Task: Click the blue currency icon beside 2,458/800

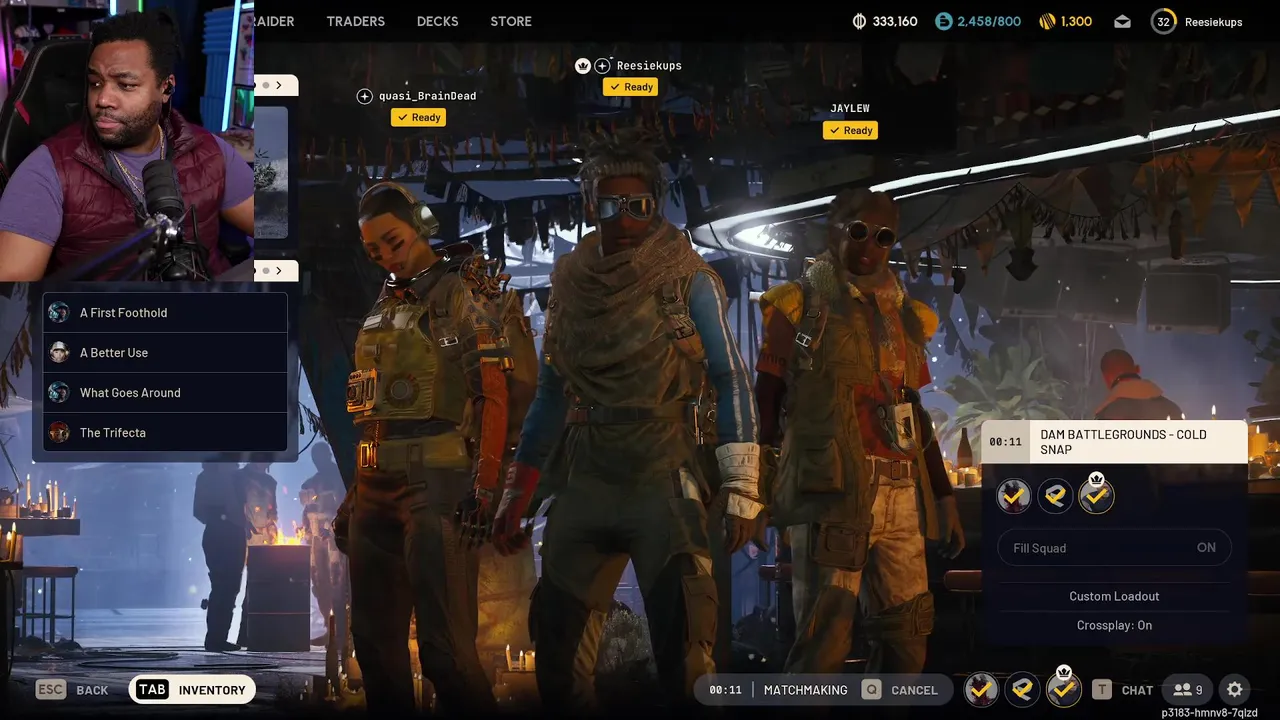Action: click(944, 21)
